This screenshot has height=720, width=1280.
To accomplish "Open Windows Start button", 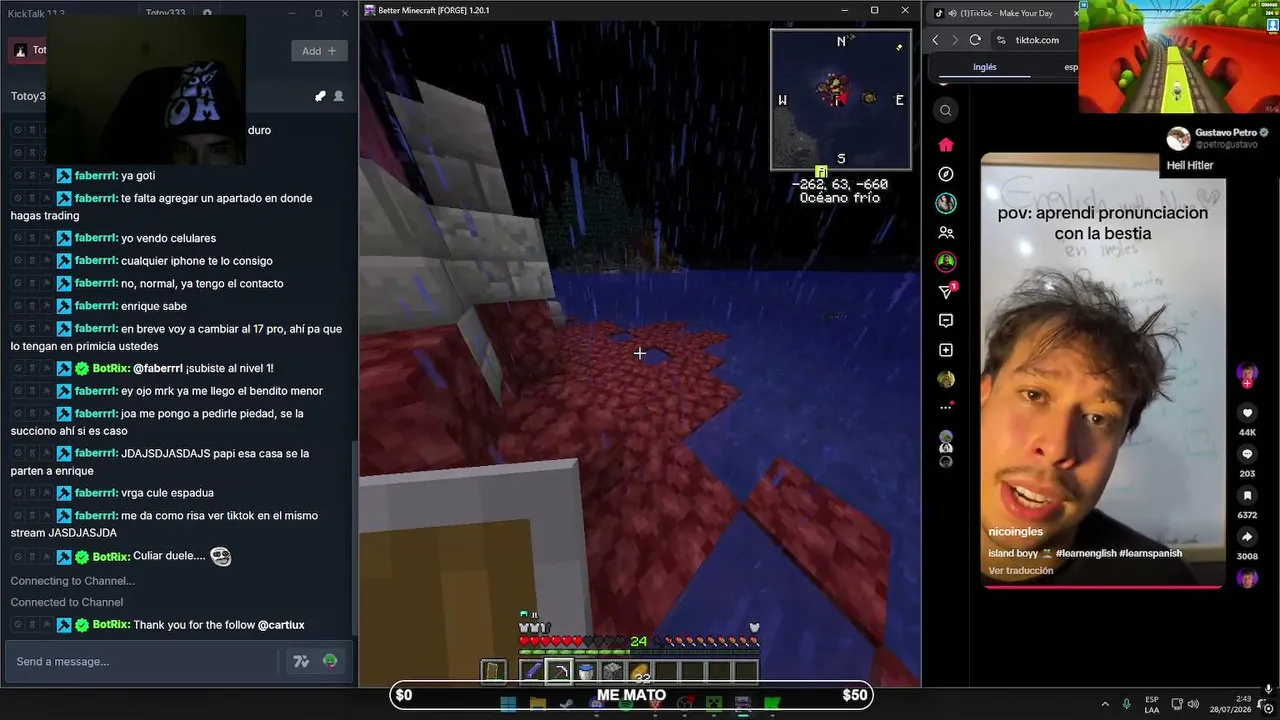I will coord(508,704).
